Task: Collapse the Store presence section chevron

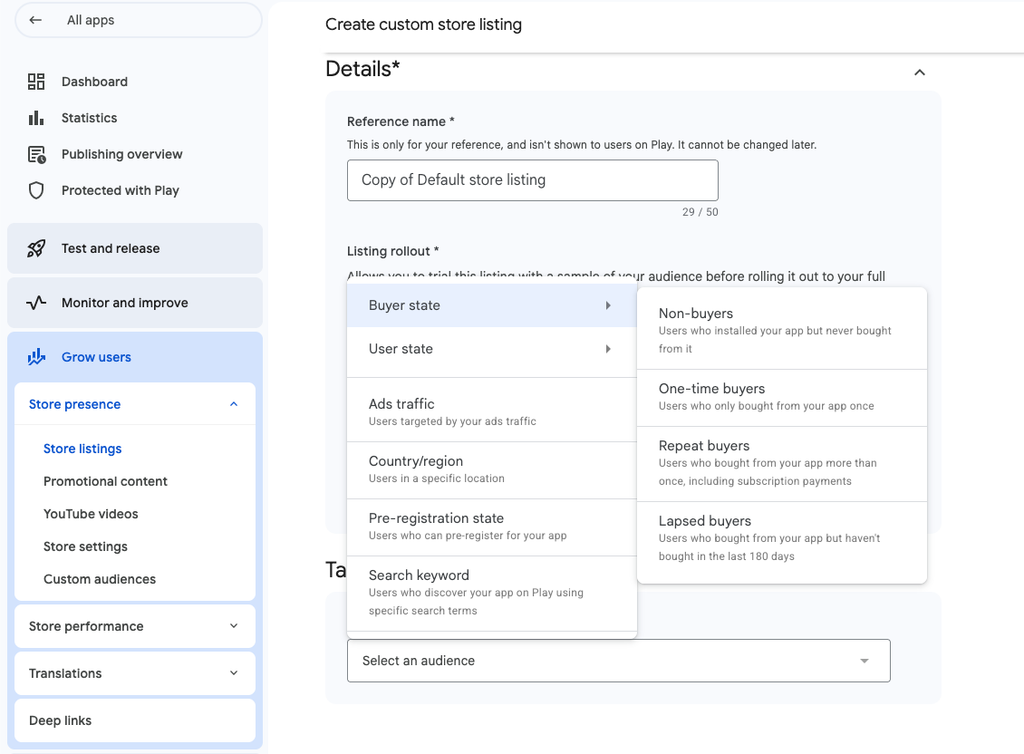Action: (234, 405)
